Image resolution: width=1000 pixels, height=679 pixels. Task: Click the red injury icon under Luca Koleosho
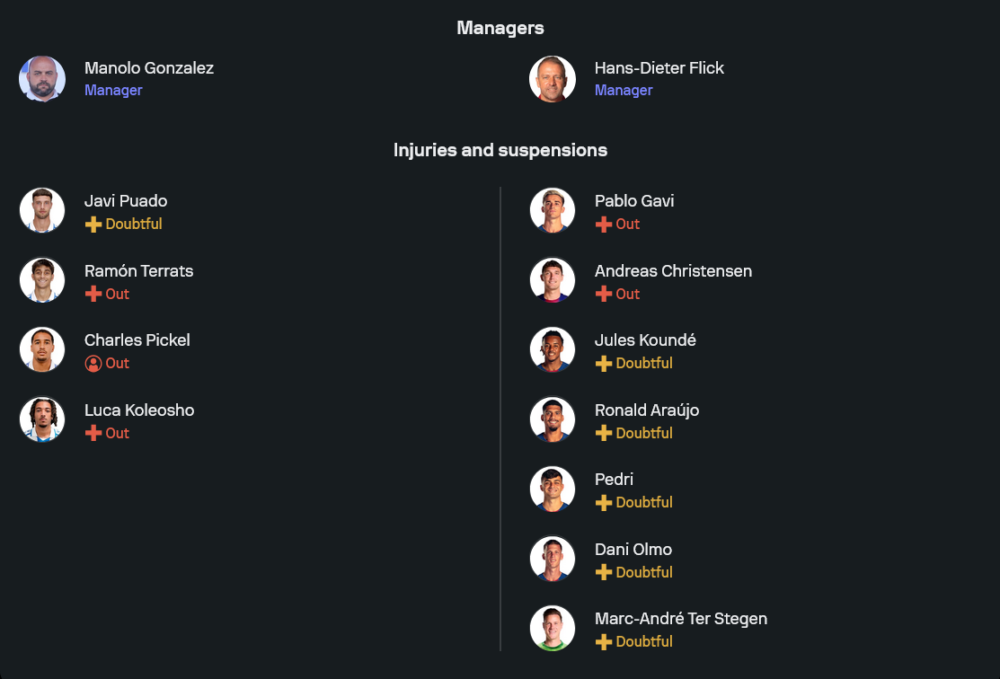coord(93,433)
